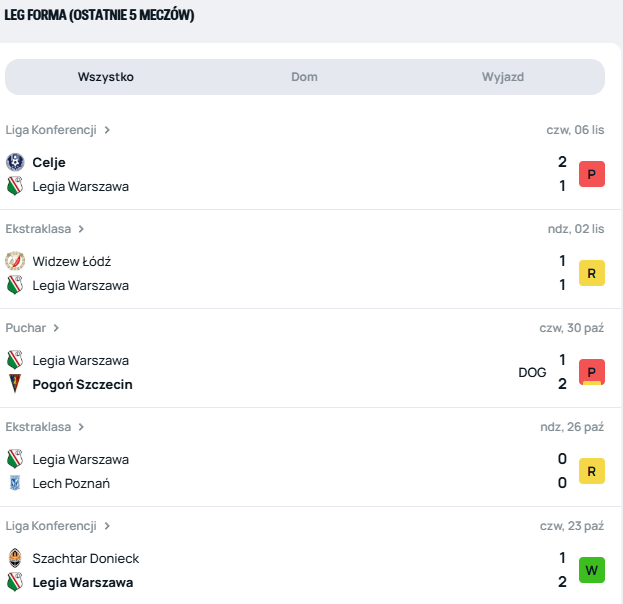This screenshot has width=623, height=604.
Task: Click the Pogoń Szczecin team name
Action: pos(82,384)
